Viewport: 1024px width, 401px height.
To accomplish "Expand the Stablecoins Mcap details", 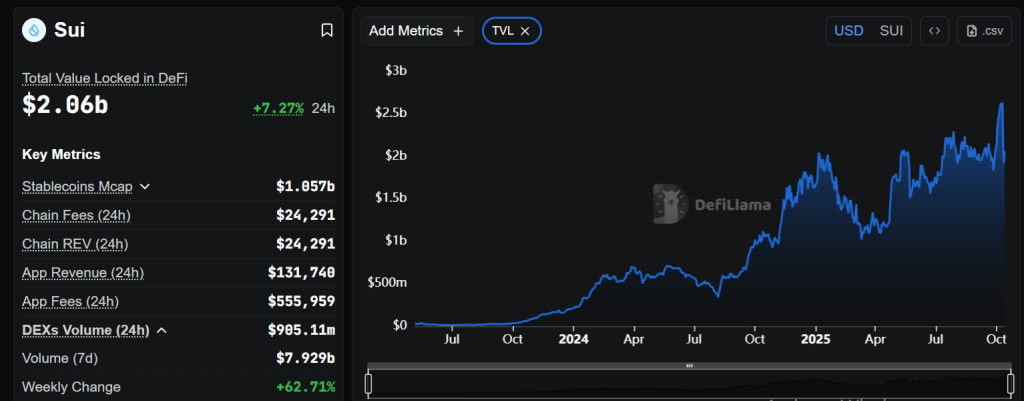I will 145,186.
